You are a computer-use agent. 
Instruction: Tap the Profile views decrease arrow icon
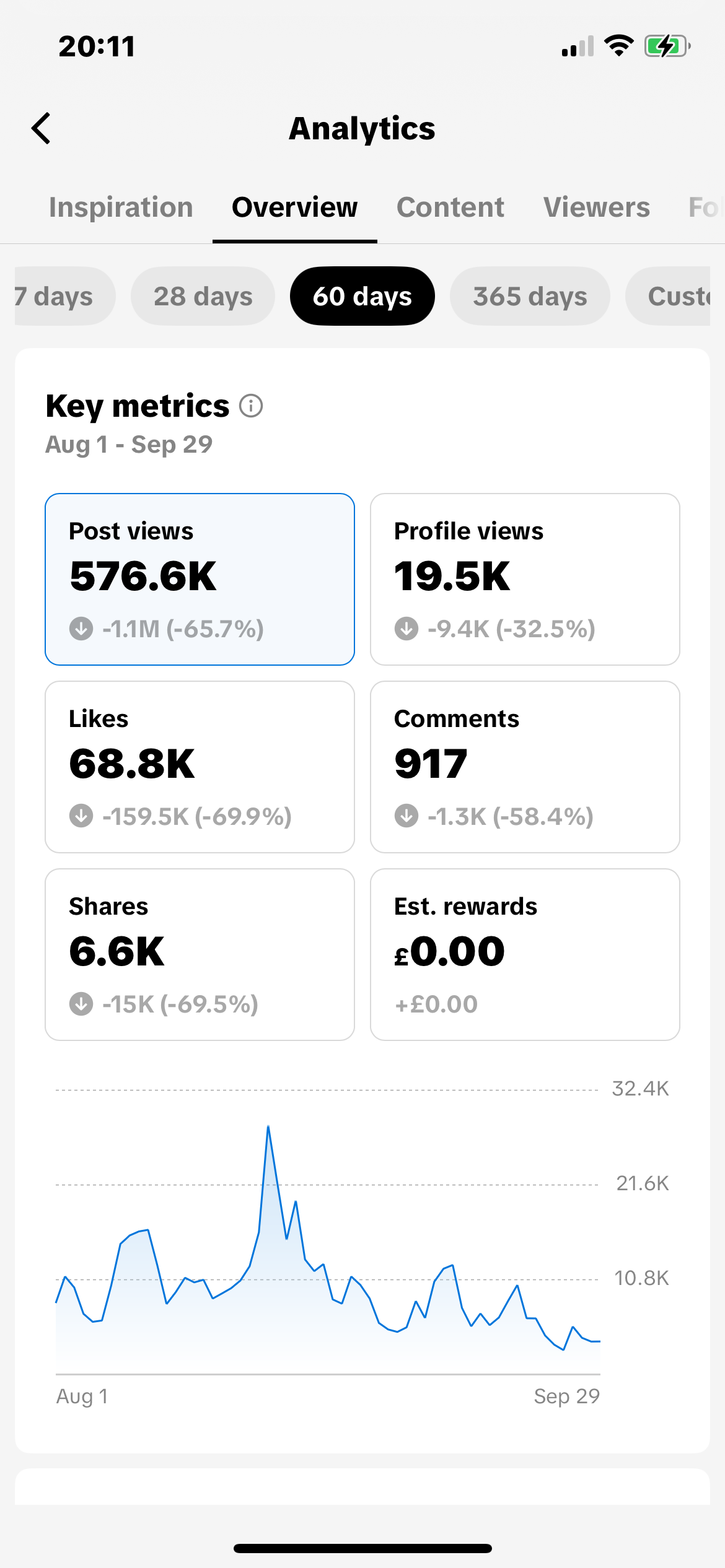tap(406, 629)
